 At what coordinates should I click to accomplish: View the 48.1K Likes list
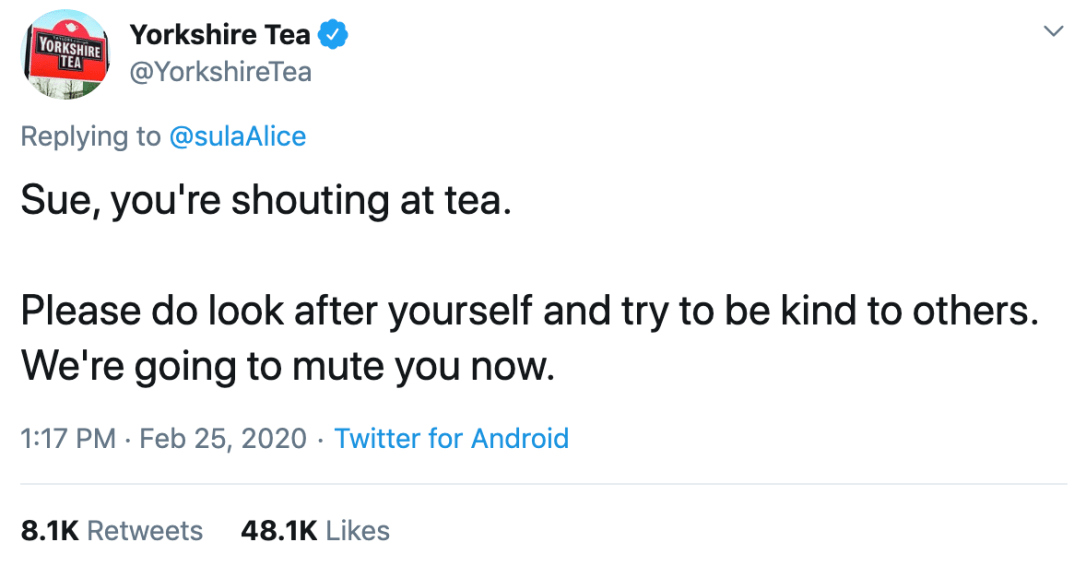coord(315,530)
